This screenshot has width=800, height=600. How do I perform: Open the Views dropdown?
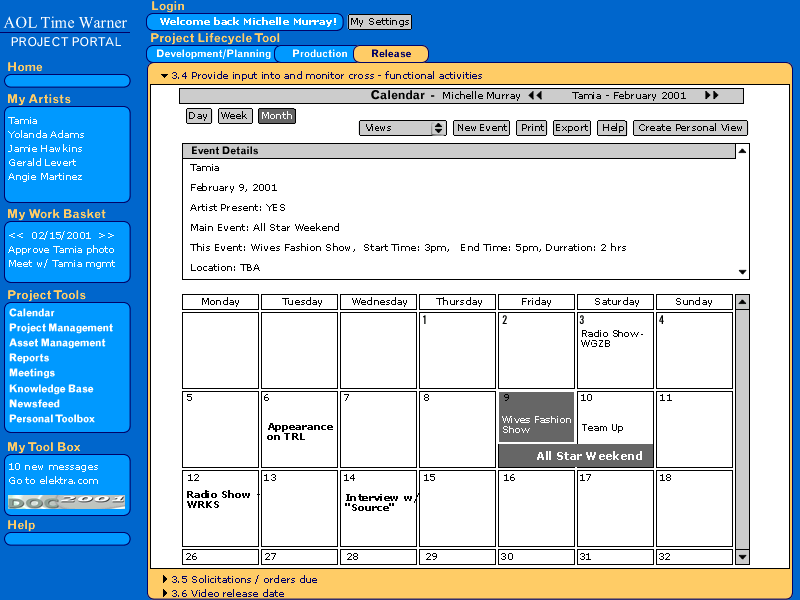click(403, 128)
